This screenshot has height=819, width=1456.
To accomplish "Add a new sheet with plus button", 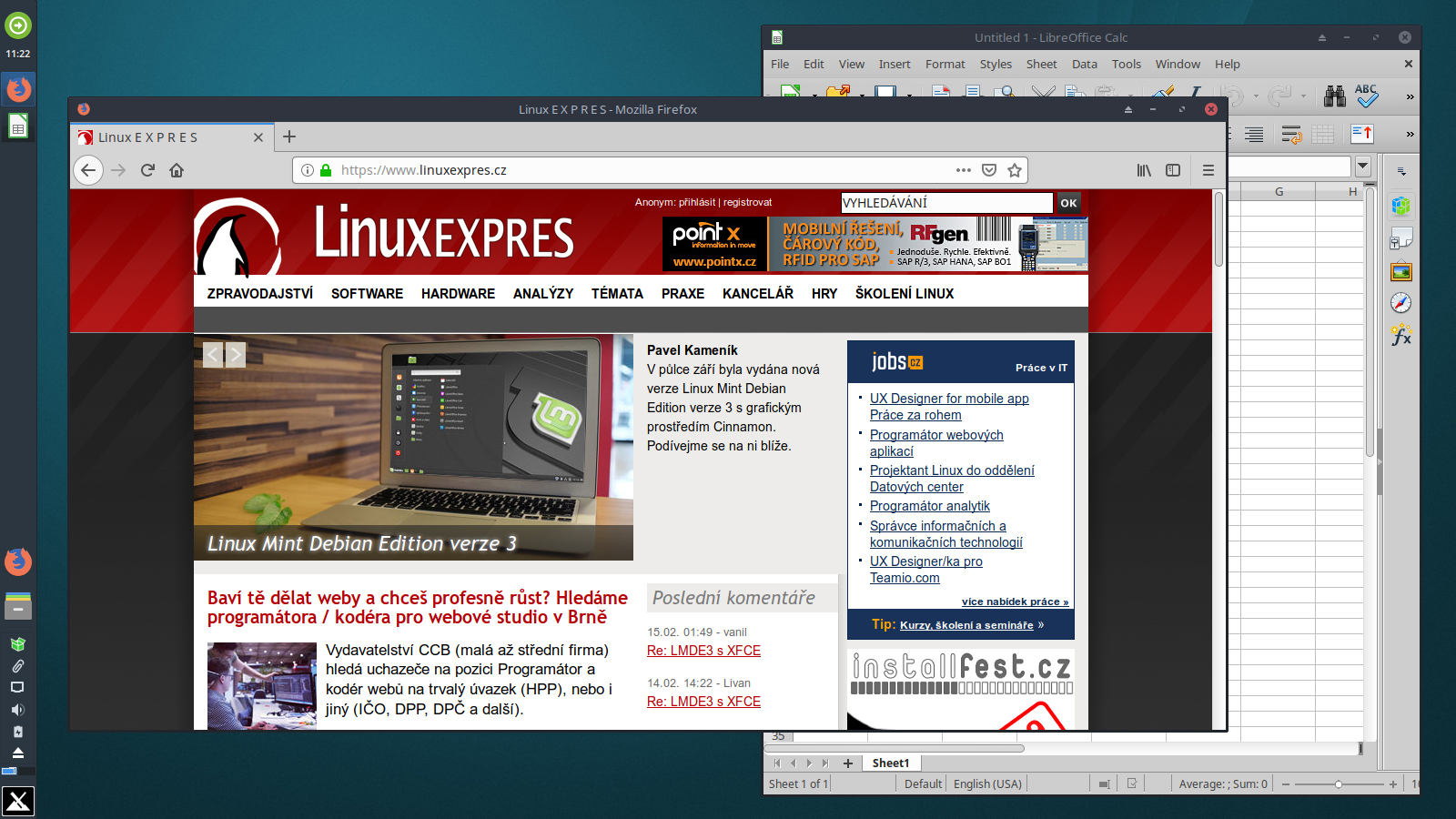I will point(848,763).
